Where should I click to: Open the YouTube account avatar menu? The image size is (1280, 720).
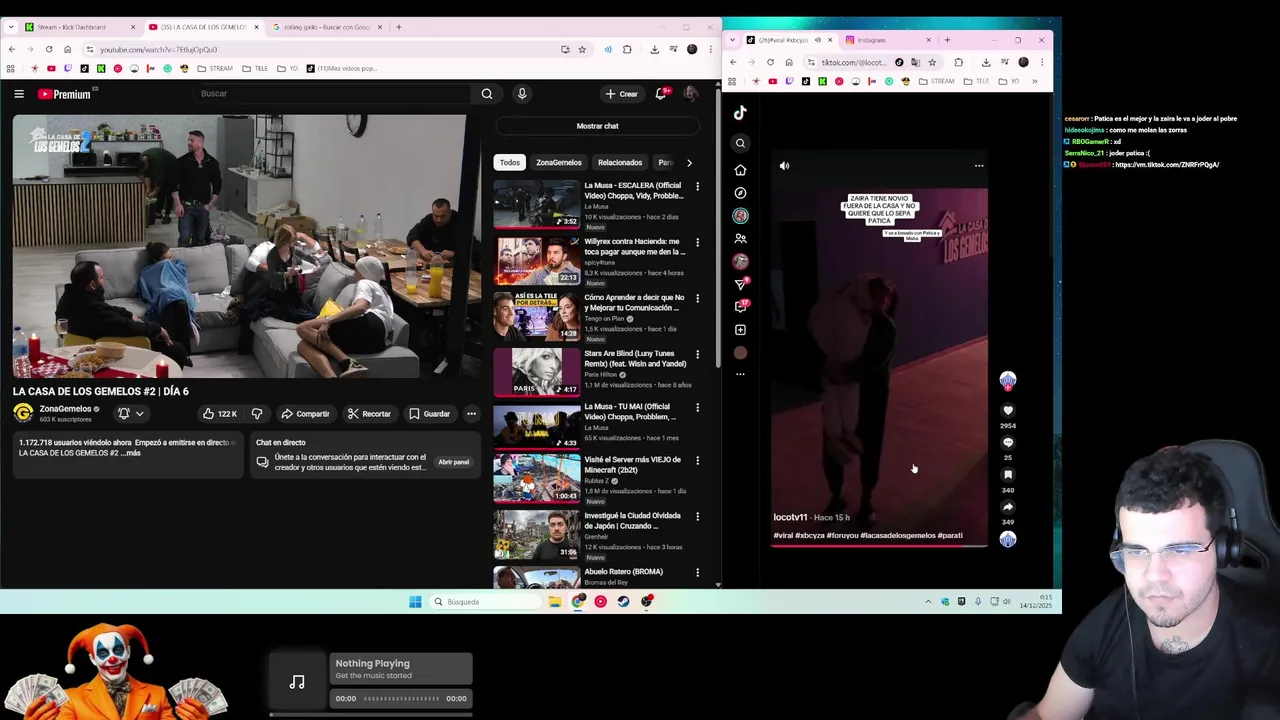(690, 94)
